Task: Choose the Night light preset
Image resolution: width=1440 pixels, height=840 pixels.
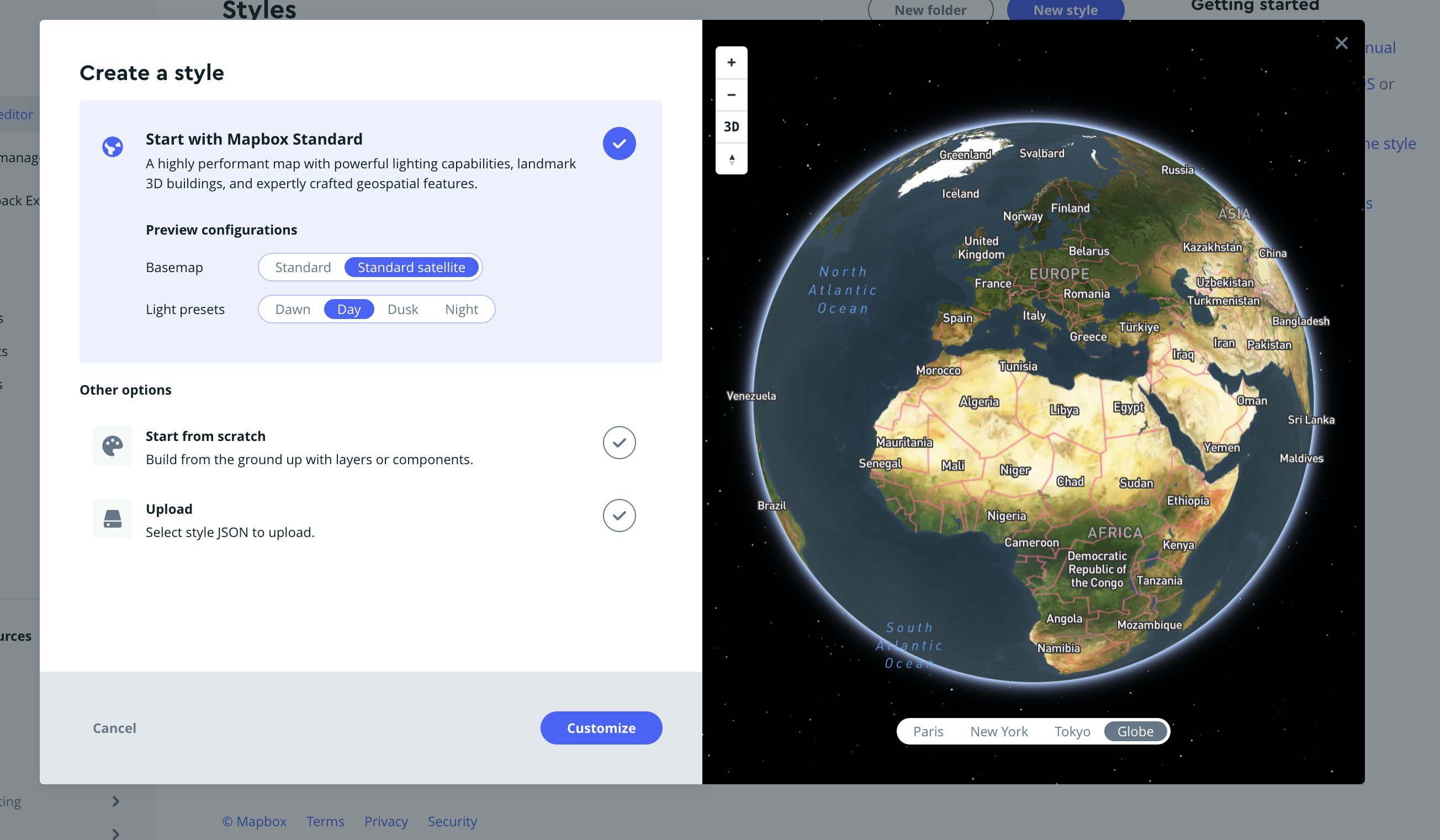Action: point(461,309)
